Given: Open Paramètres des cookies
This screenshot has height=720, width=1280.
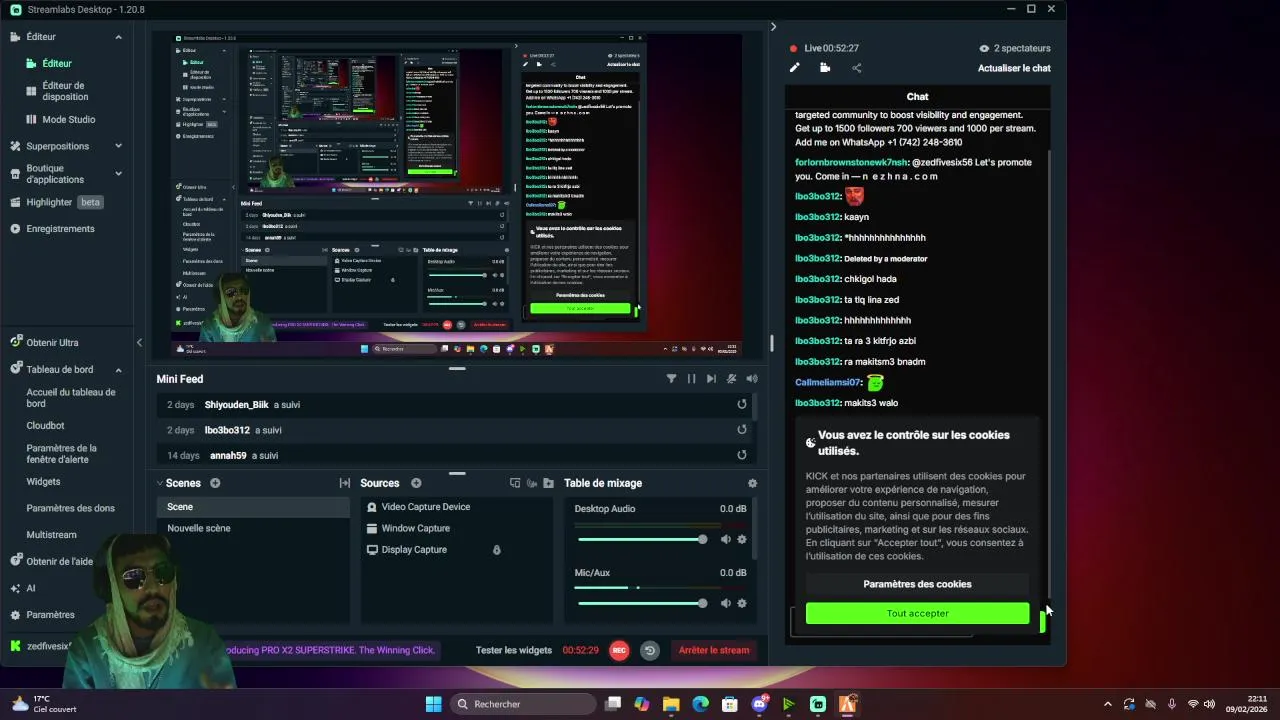Looking at the screenshot, I should pyautogui.click(x=917, y=584).
